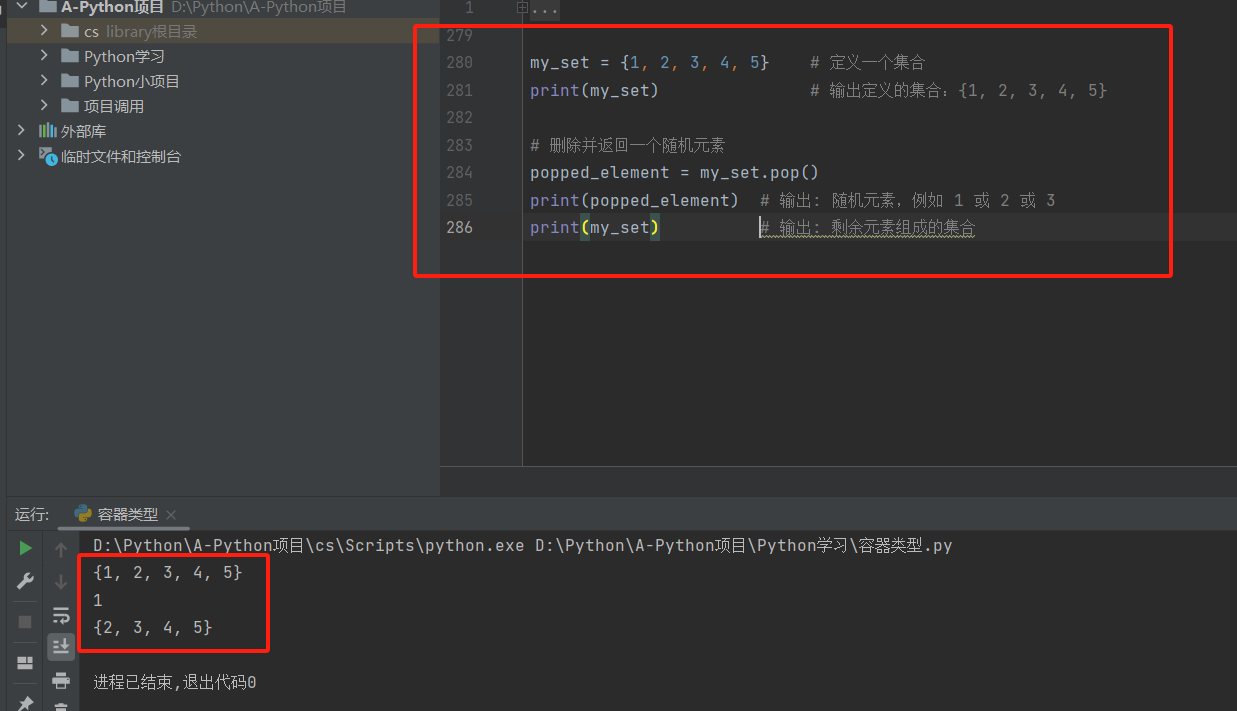Click console output '{1, 2, 3, 4, 5}'

tap(168, 573)
